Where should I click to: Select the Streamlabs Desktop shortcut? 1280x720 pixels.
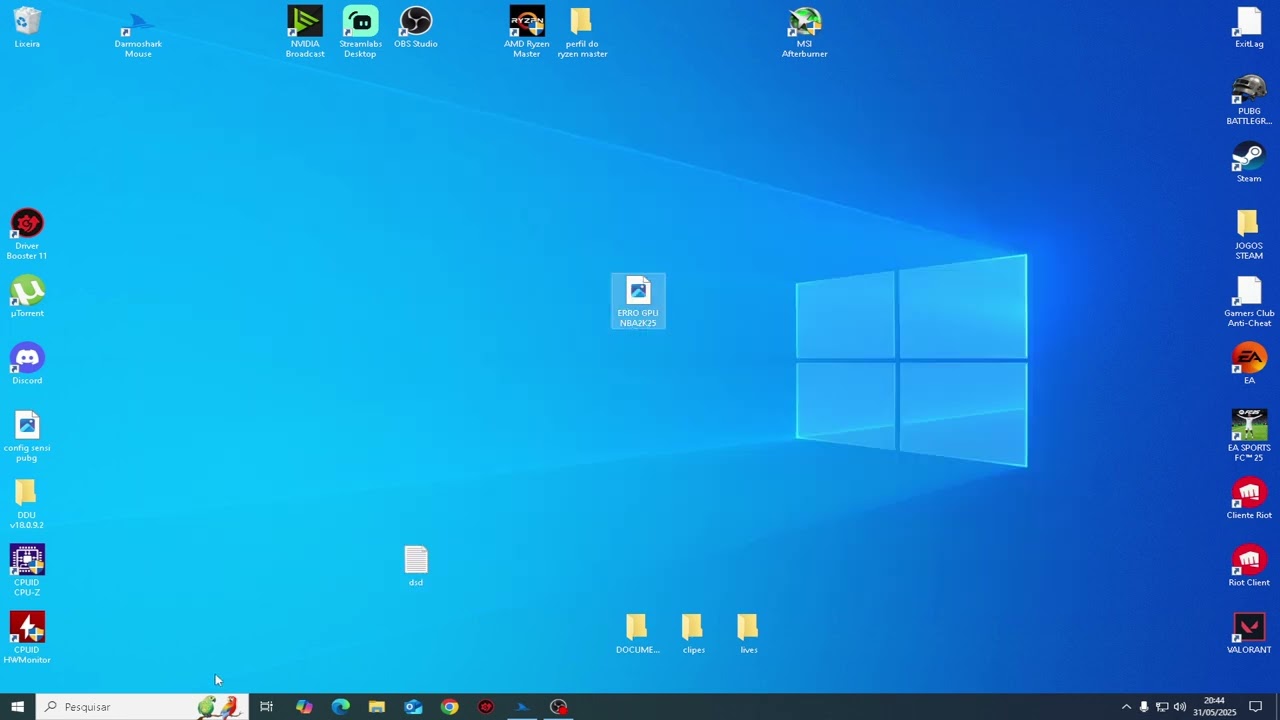[x=360, y=33]
